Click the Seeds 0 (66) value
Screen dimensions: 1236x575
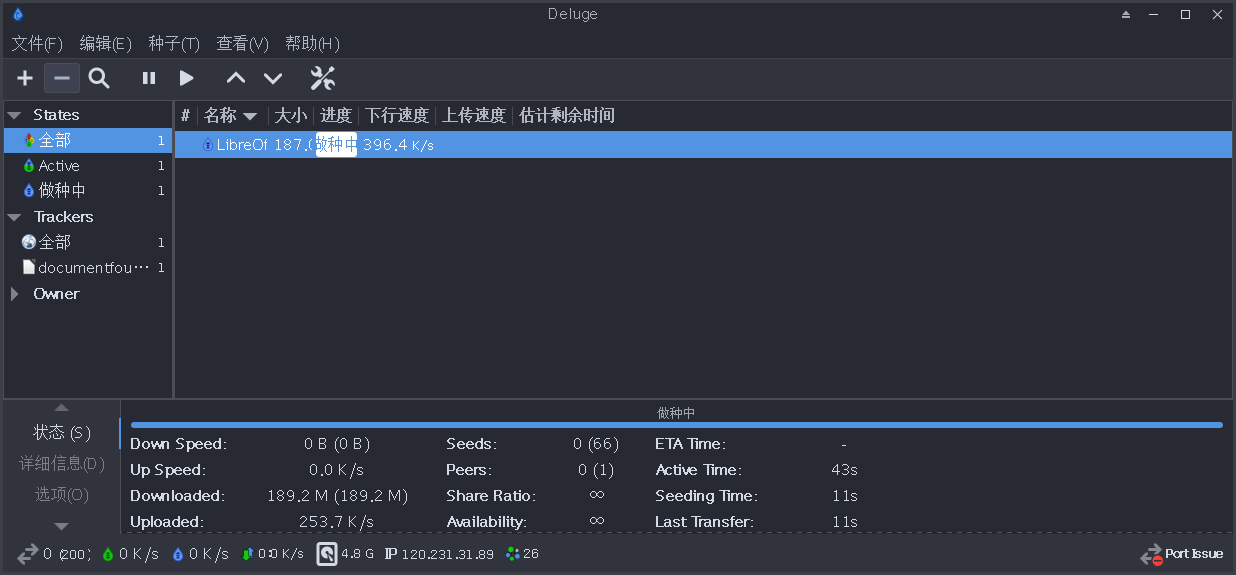click(596, 444)
